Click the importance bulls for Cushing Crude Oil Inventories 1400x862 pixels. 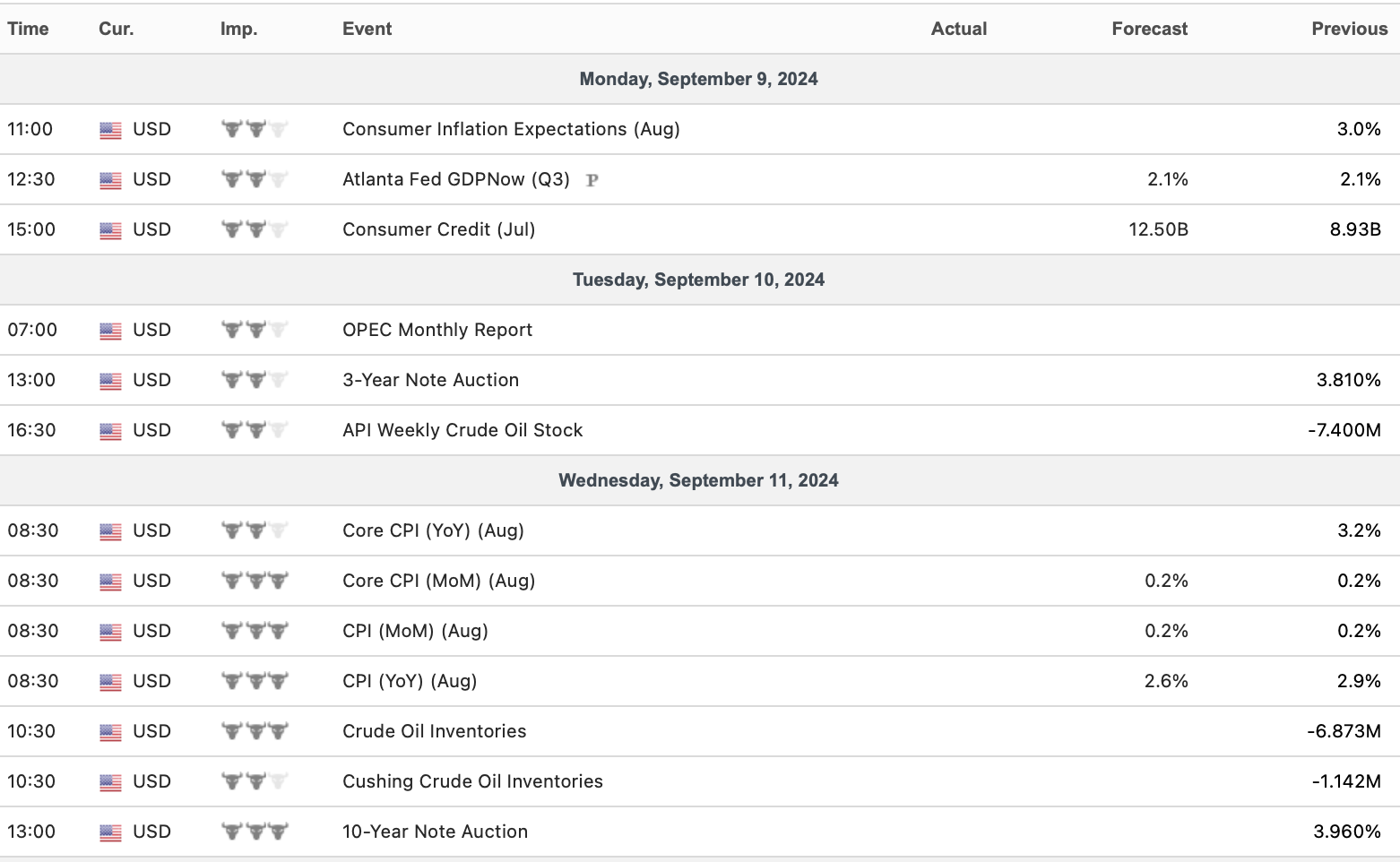[x=255, y=781]
